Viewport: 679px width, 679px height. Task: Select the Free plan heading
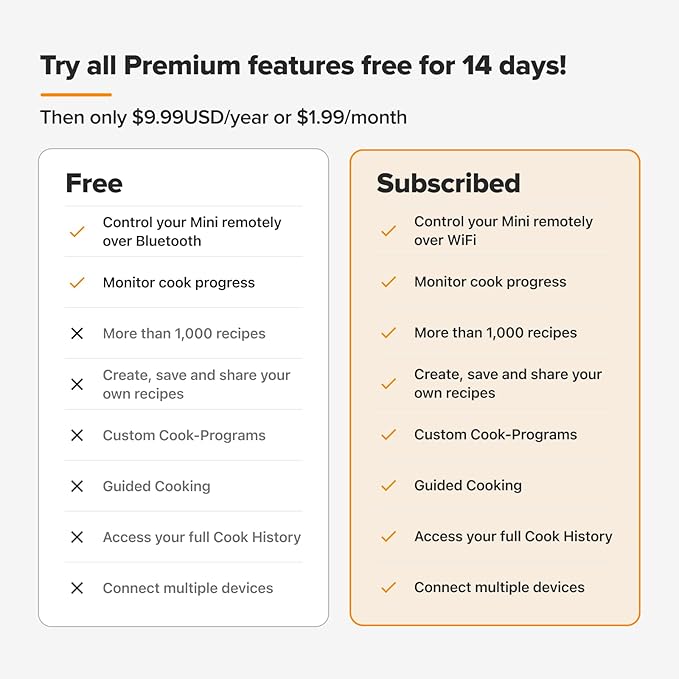coord(94,184)
